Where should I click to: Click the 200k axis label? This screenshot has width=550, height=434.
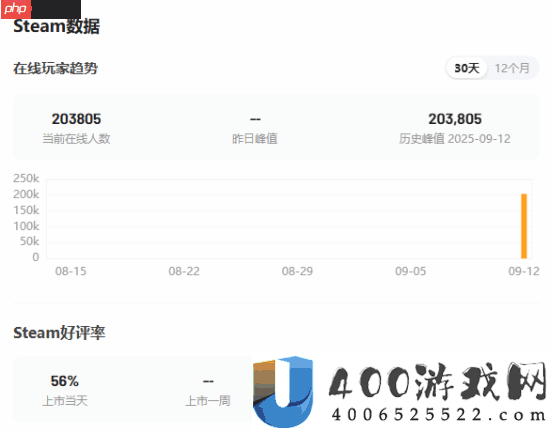[26, 194]
